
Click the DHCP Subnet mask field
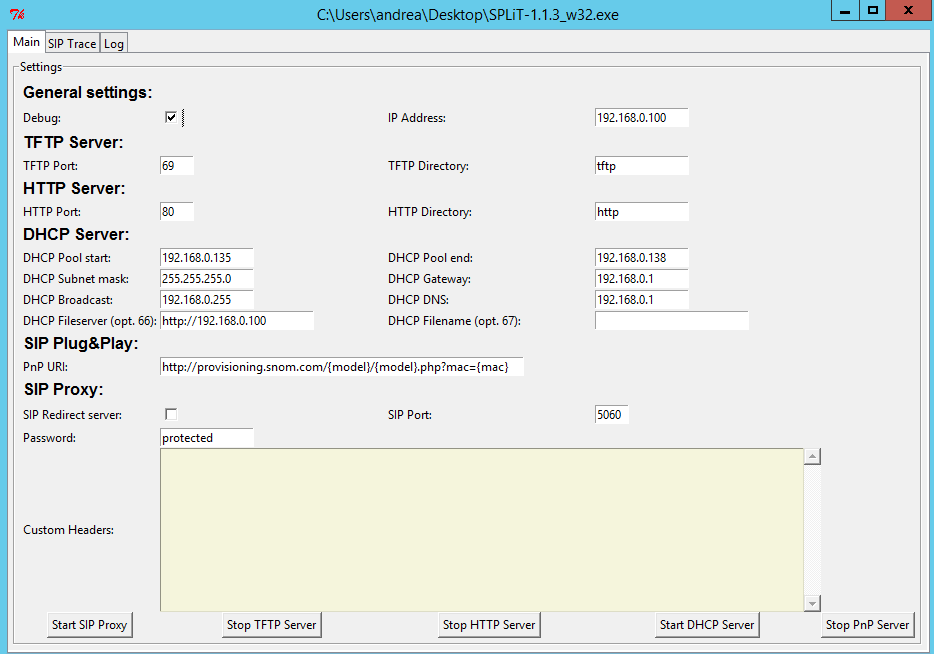(207, 278)
